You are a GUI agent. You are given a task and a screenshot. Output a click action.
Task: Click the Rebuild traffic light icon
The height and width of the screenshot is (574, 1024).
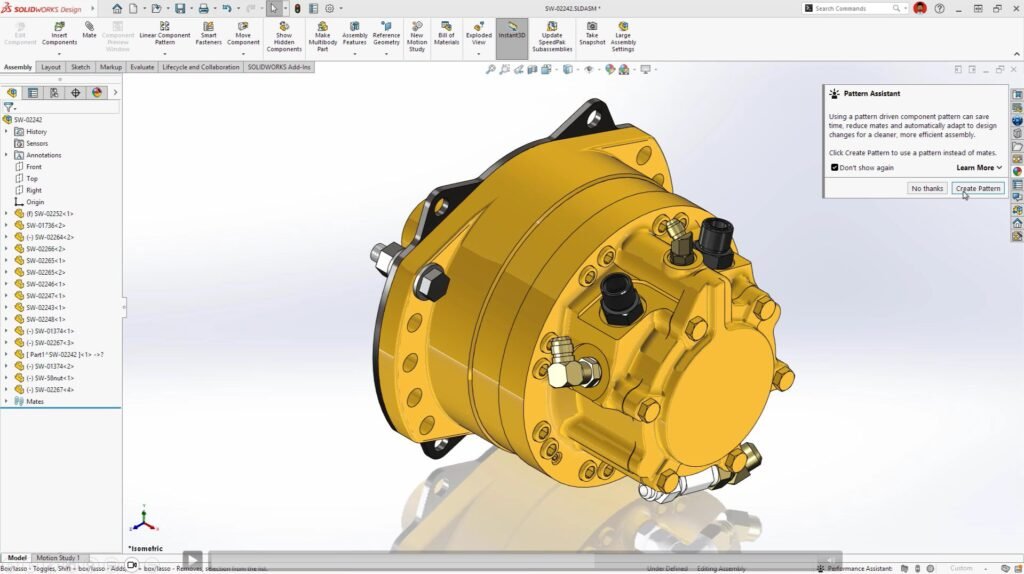[297, 8]
